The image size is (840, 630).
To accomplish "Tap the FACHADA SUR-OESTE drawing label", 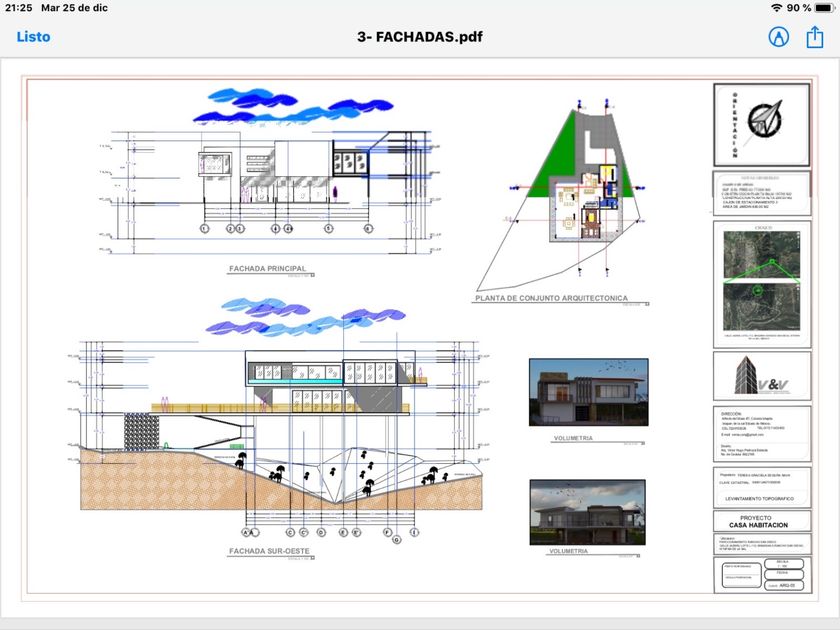I will click(269, 551).
